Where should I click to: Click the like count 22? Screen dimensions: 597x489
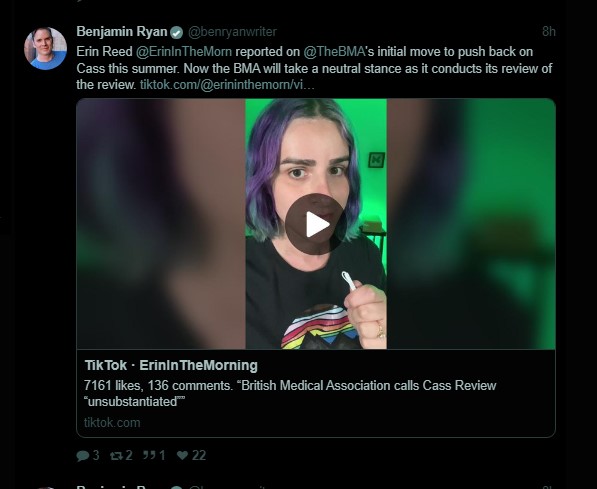tap(199, 455)
